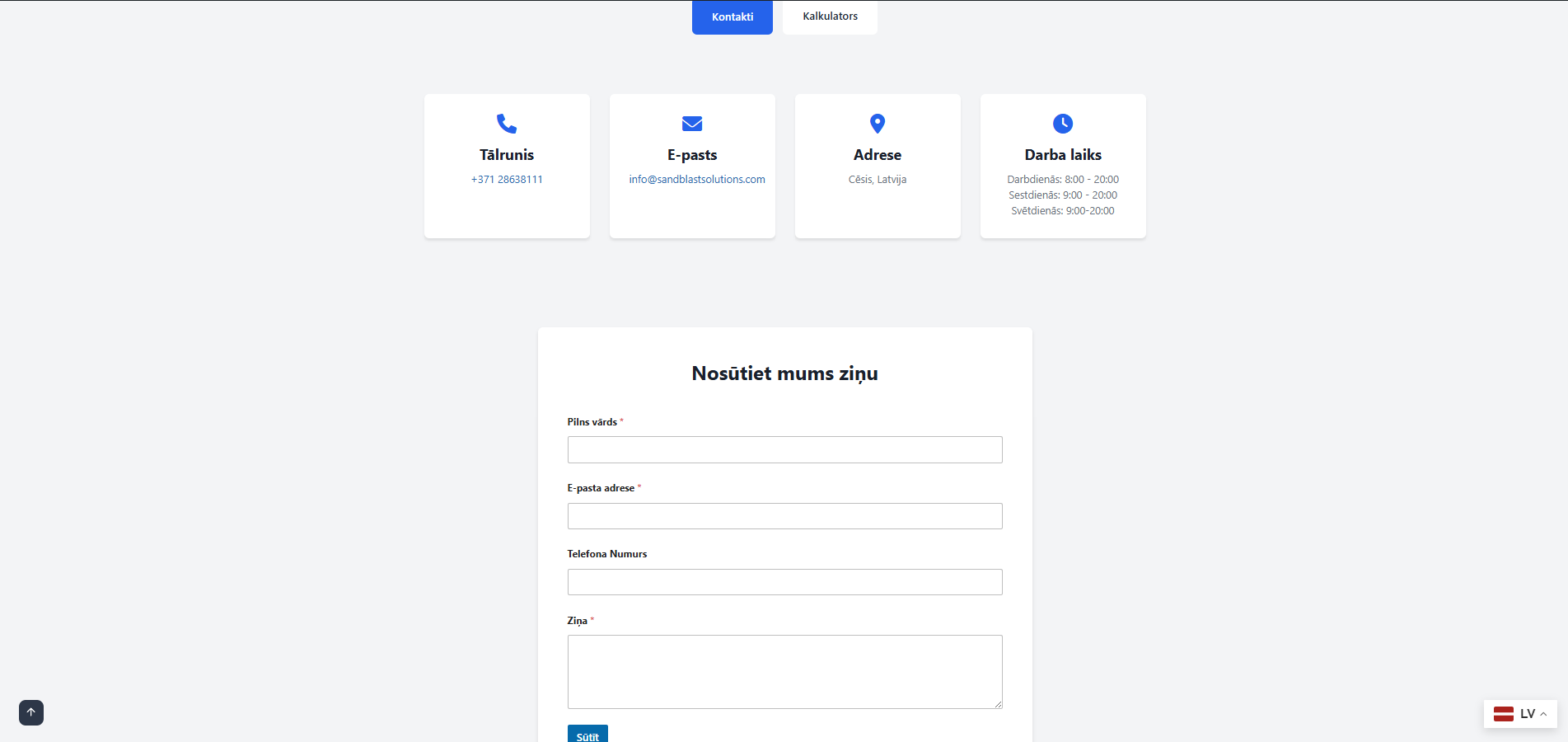Select the Telefona Numurs text box
The image size is (1568, 742).
(784, 582)
